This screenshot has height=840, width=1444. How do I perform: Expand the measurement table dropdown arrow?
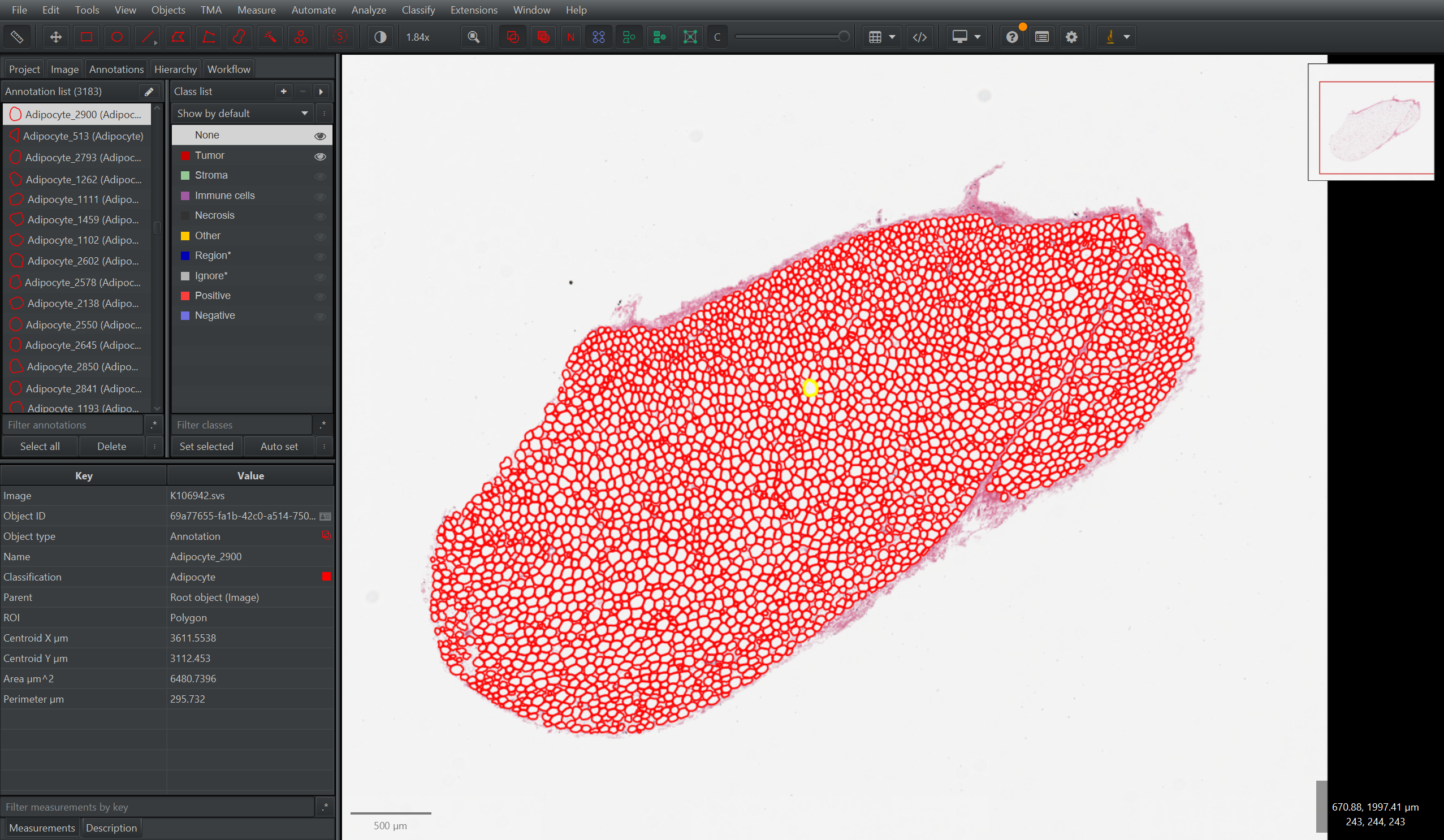(x=892, y=37)
